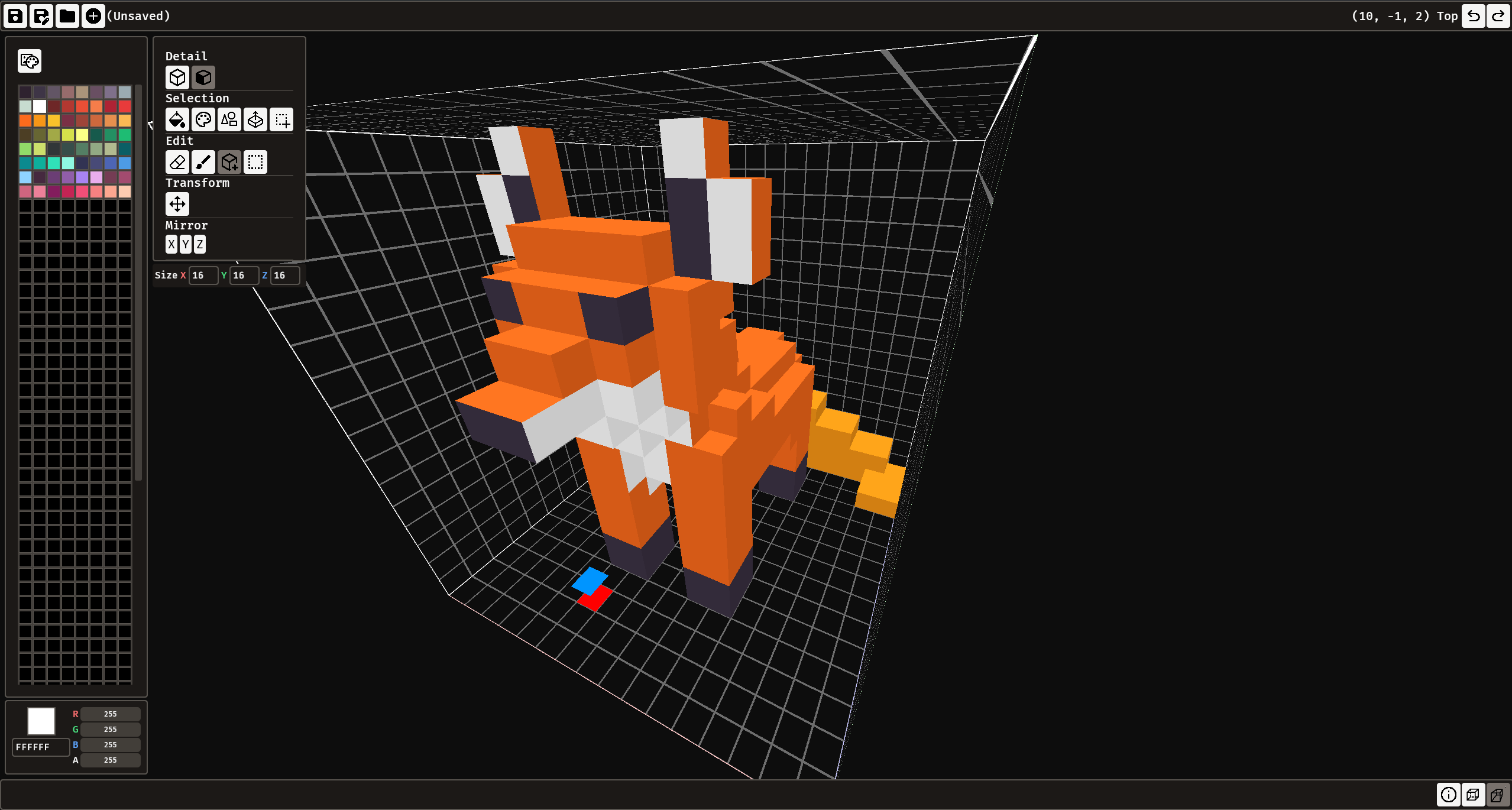The image size is (1512, 810).
Task: Pick the white swatch in the palette grid
Action: [40, 106]
